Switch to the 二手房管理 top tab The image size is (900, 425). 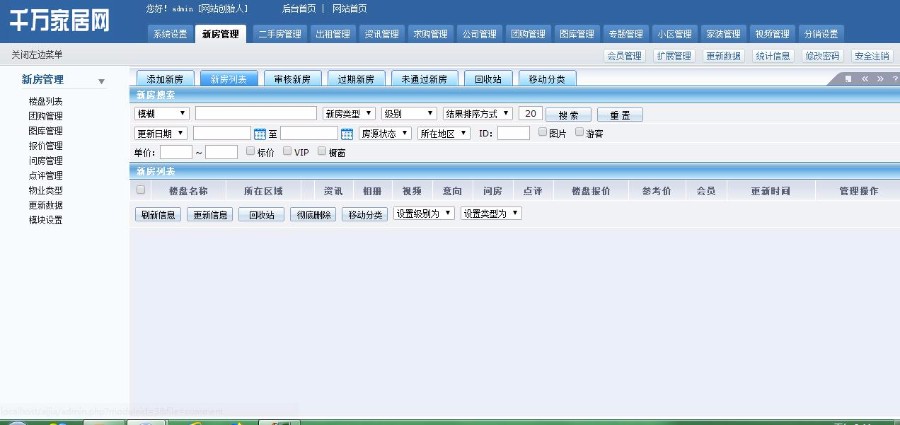pos(280,34)
